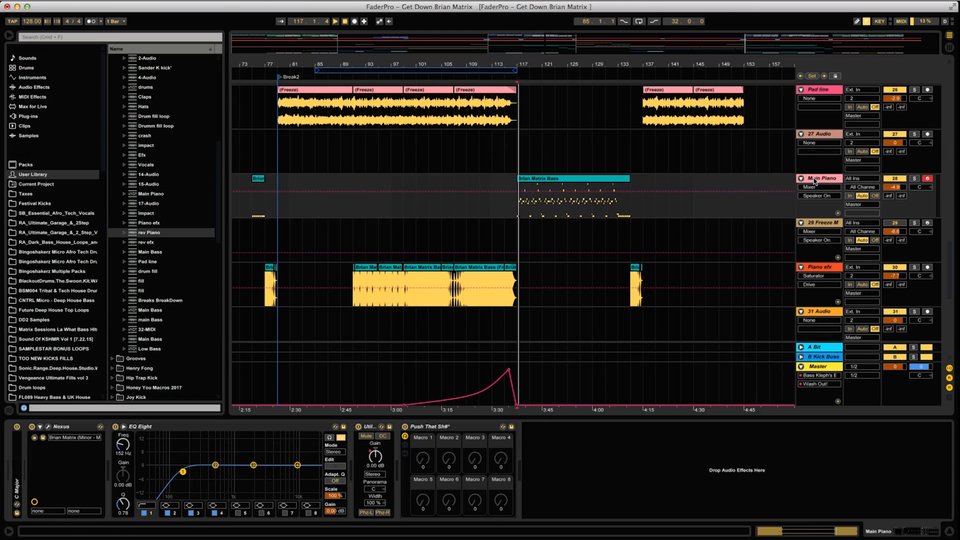Click the browser preview headphone button
This screenshot has width=960, height=540.
[x=23, y=408]
